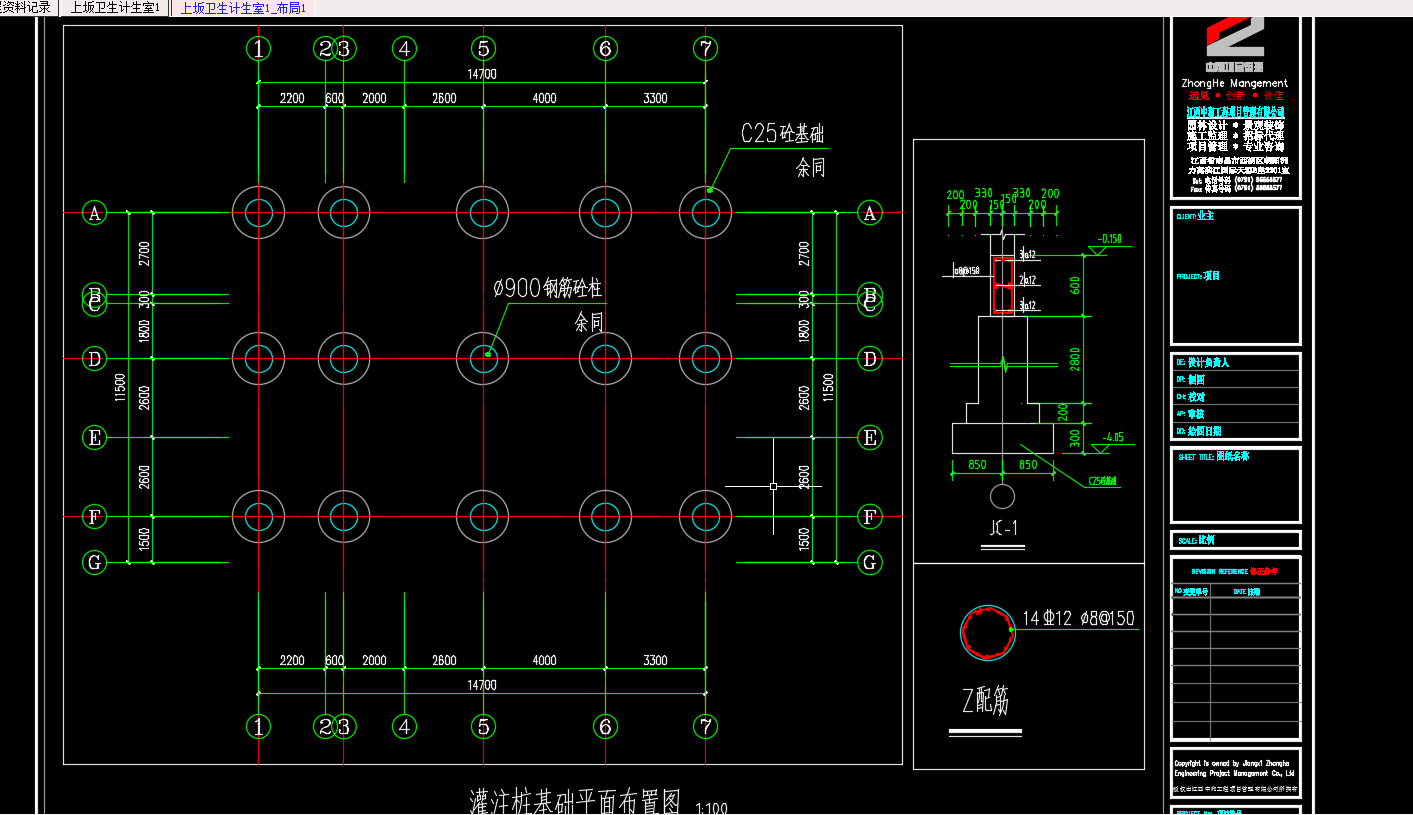Click the DE:设计负责人 row
This screenshot has height=815, width=1413.
click(x=1236, y=362)
